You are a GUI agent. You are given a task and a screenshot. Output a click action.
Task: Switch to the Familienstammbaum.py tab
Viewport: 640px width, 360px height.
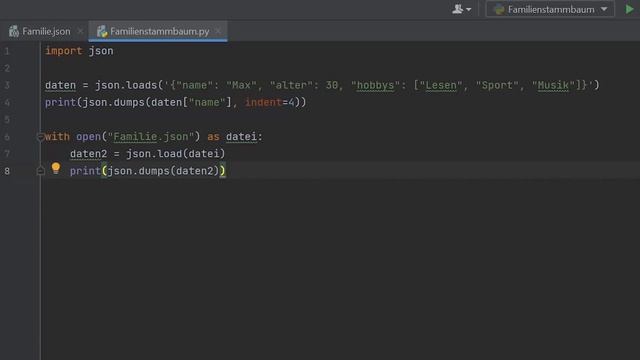pyautogui.click(x=158, y=31)
